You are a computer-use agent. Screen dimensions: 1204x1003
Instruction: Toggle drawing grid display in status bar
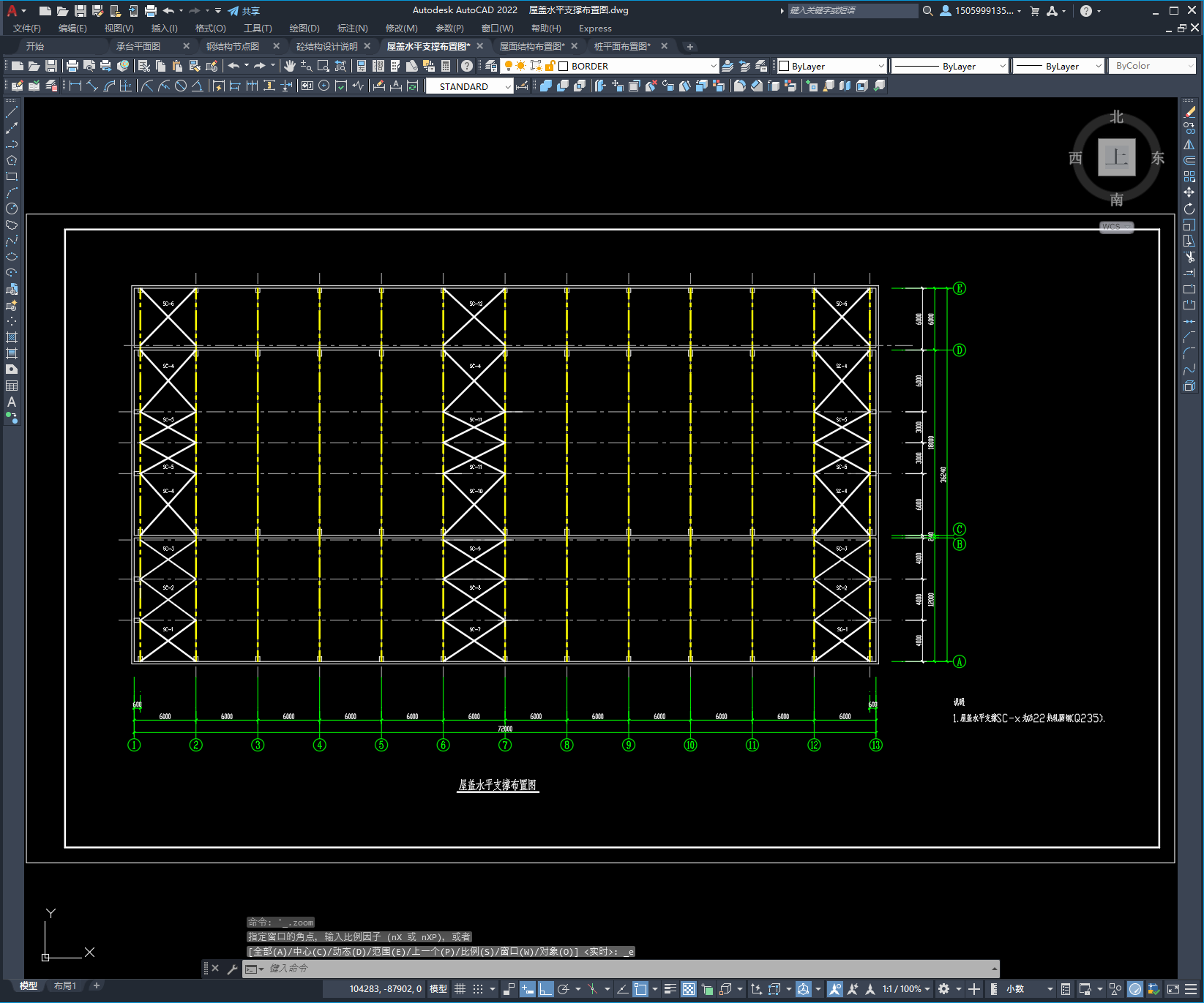point(460,989)
